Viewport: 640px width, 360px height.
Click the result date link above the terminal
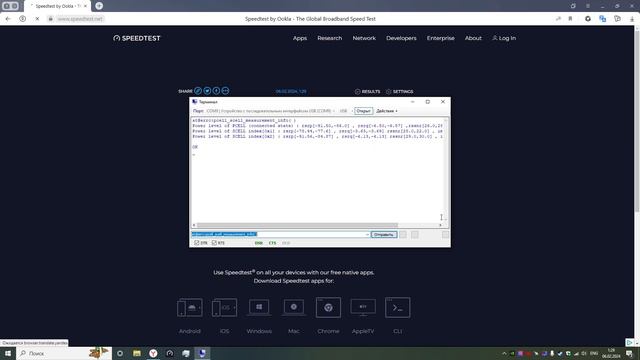pos(291,91)
